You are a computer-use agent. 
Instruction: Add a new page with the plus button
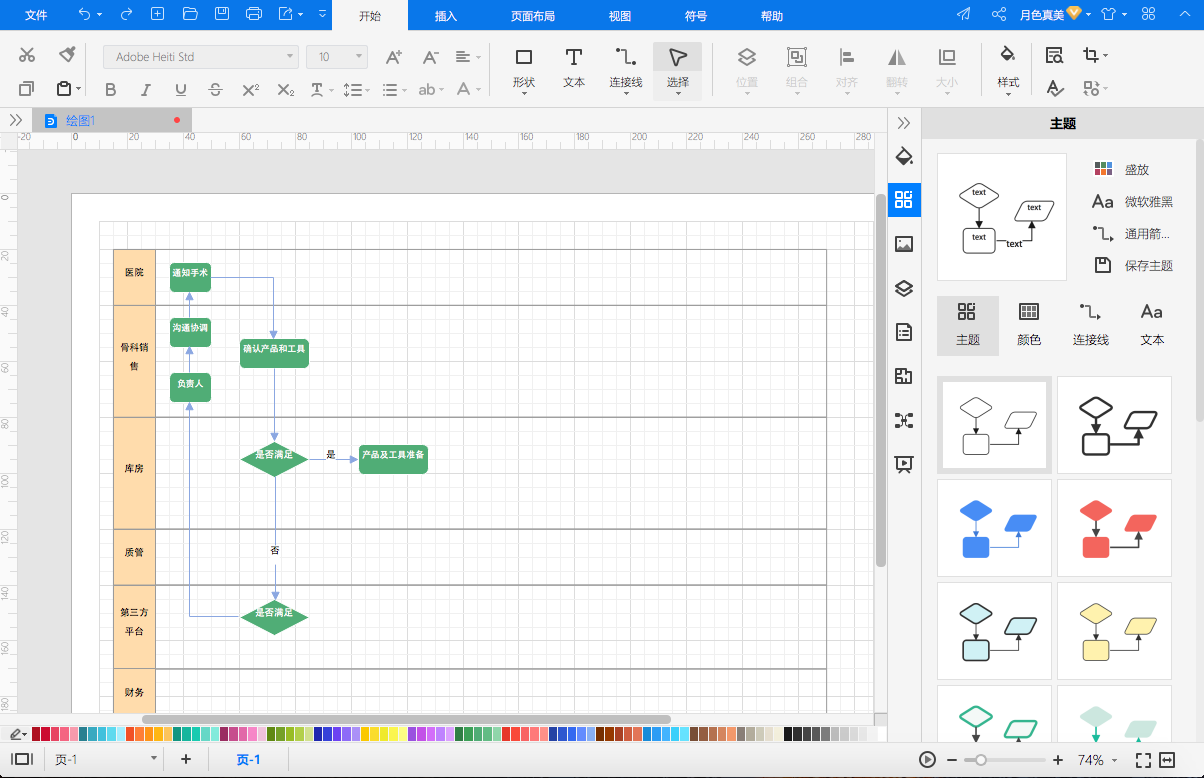point(185,760)
